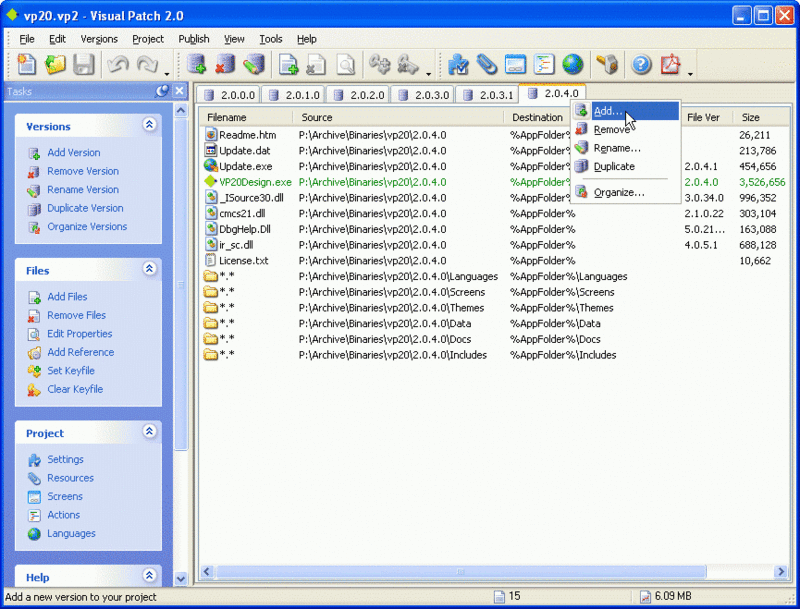
Task: Open toolbar options dropdown after the Redo icon
Action: coord(167,74)
